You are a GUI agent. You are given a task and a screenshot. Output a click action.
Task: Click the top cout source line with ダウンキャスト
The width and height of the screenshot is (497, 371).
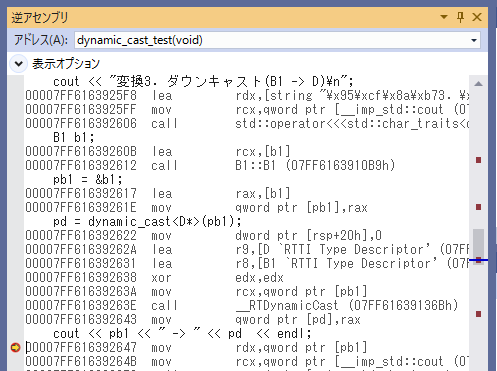[203, 81]
